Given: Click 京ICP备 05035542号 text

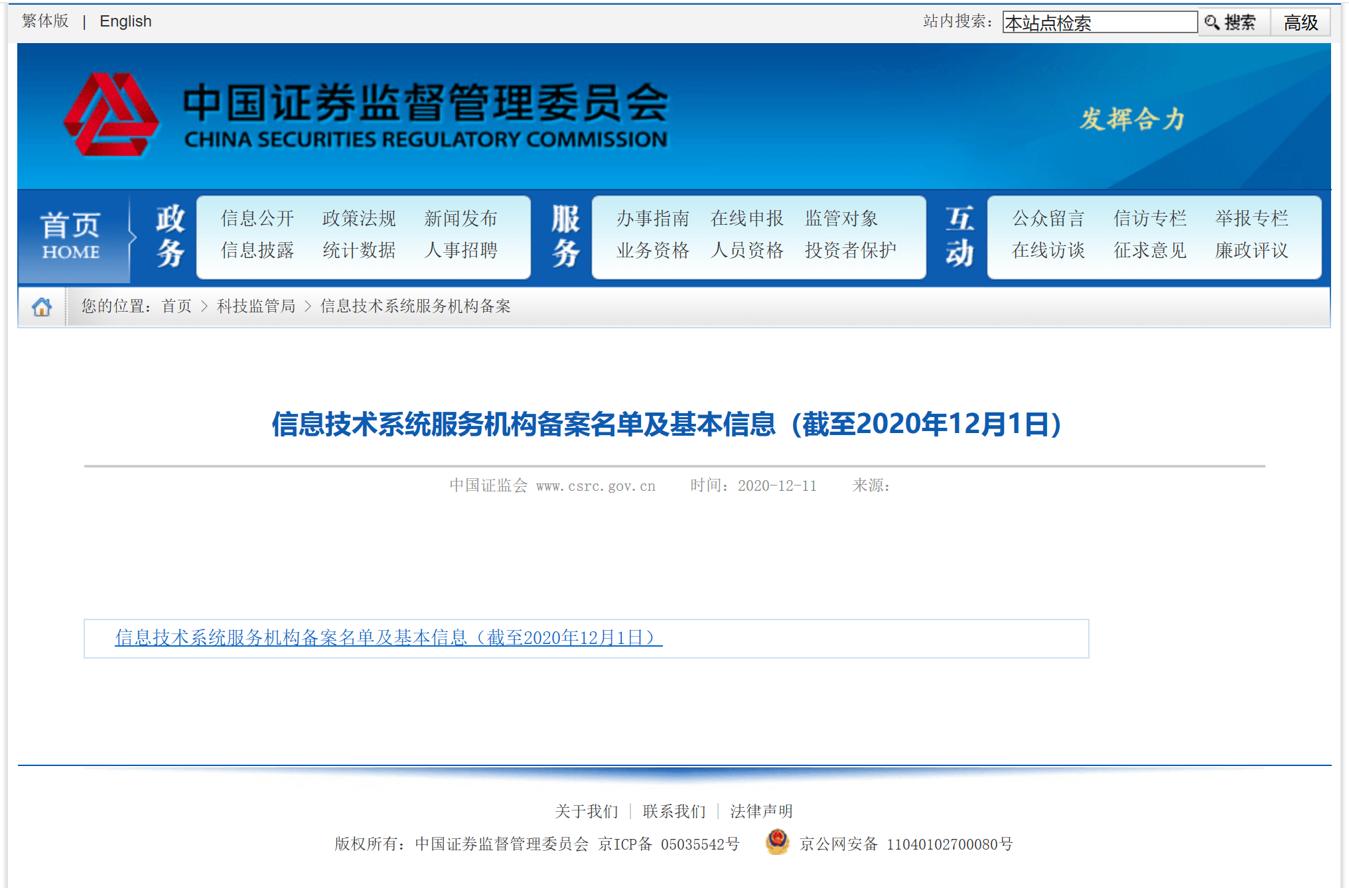Looking at the screenshot, I should (x=669, y=844).
